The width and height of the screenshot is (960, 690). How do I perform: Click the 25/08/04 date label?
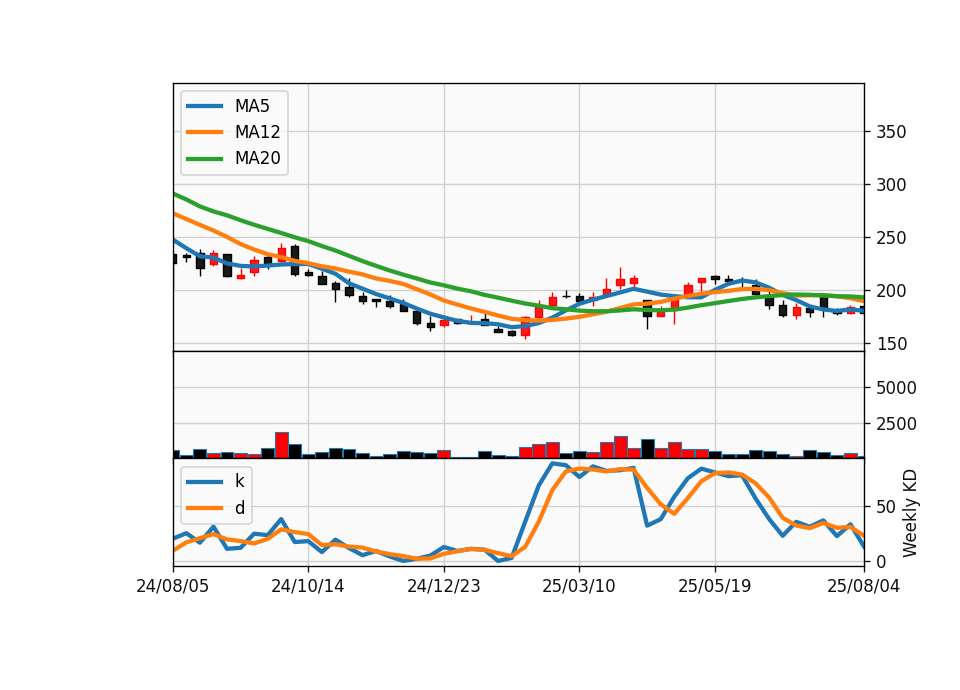coord(863,586)
